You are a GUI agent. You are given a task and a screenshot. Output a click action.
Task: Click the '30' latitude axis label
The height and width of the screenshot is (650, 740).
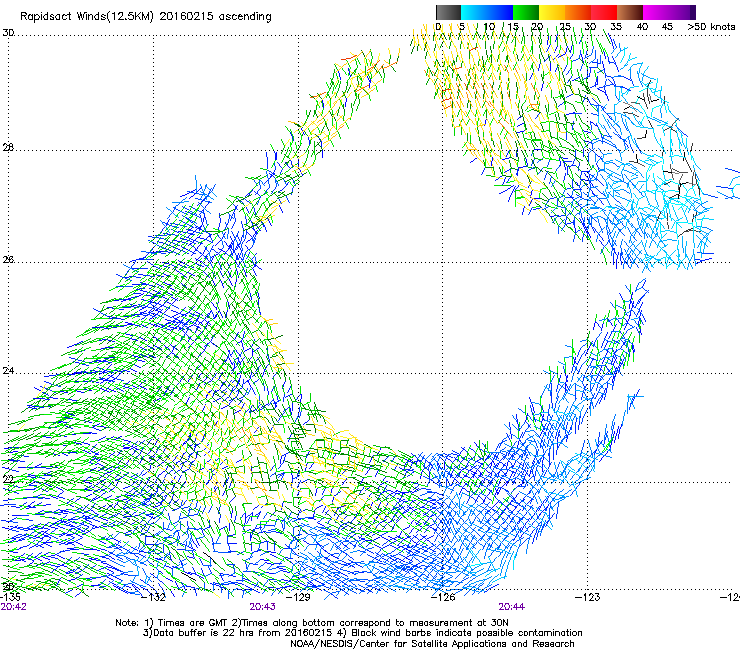(x=8, y=33)
